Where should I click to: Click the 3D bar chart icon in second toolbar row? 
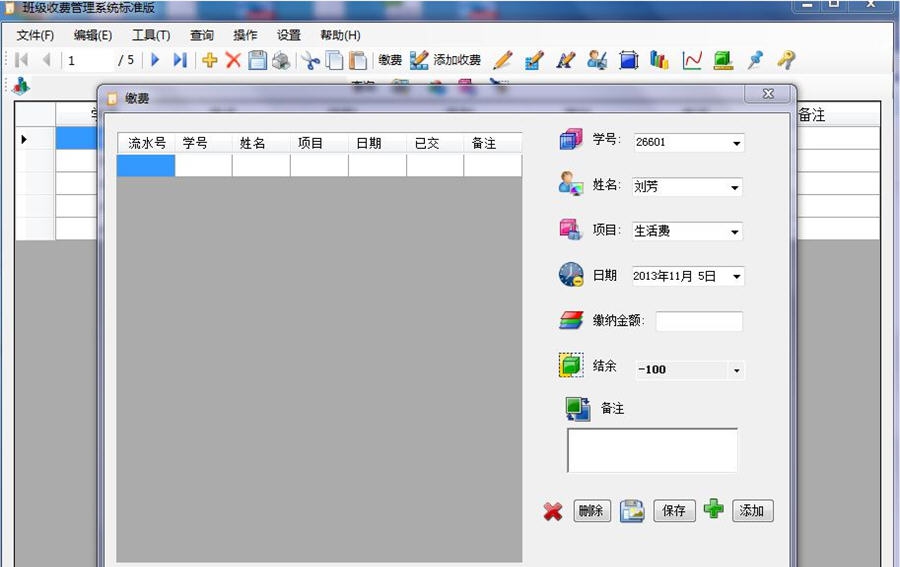(x=21, y=86)
